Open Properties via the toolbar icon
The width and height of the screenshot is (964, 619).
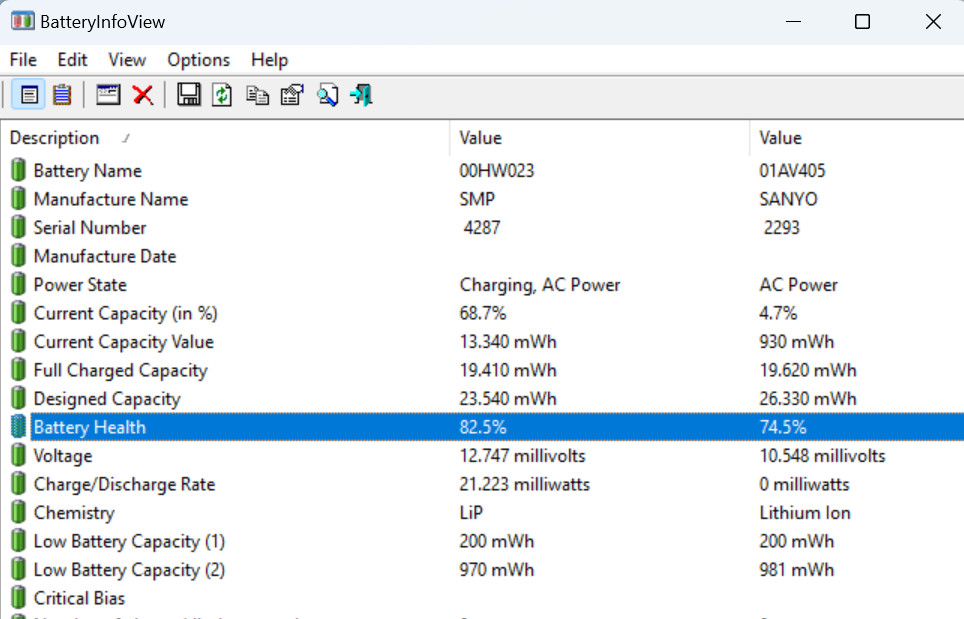[292, 95]
